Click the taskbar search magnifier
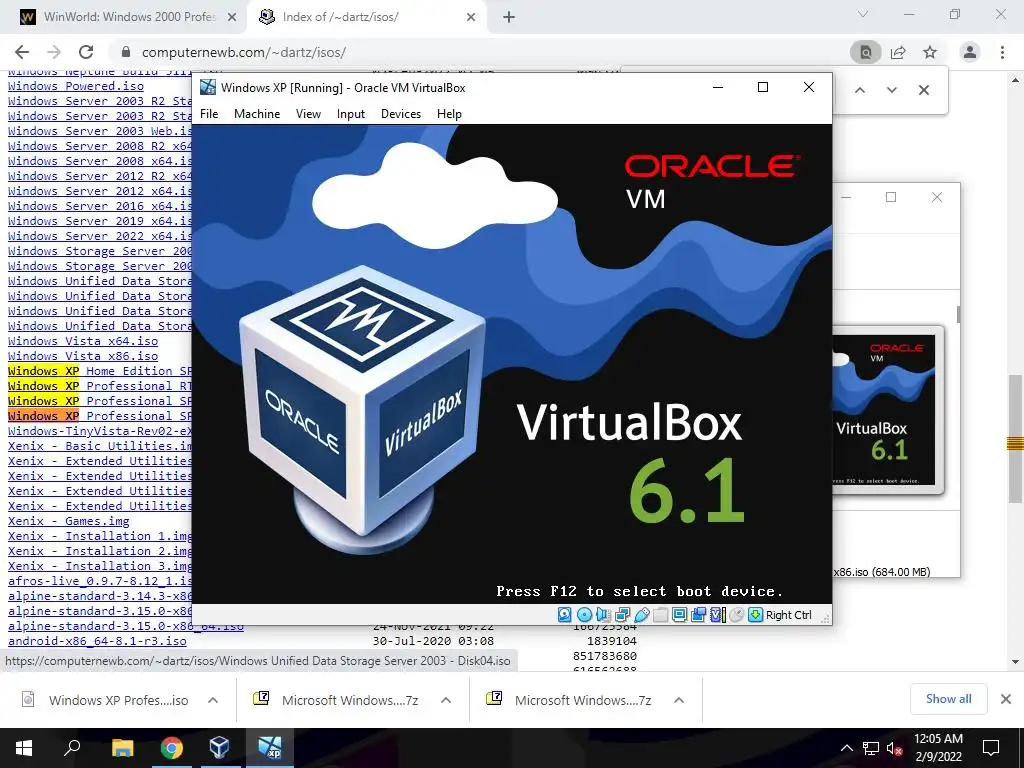 click(x=72, y=748)
